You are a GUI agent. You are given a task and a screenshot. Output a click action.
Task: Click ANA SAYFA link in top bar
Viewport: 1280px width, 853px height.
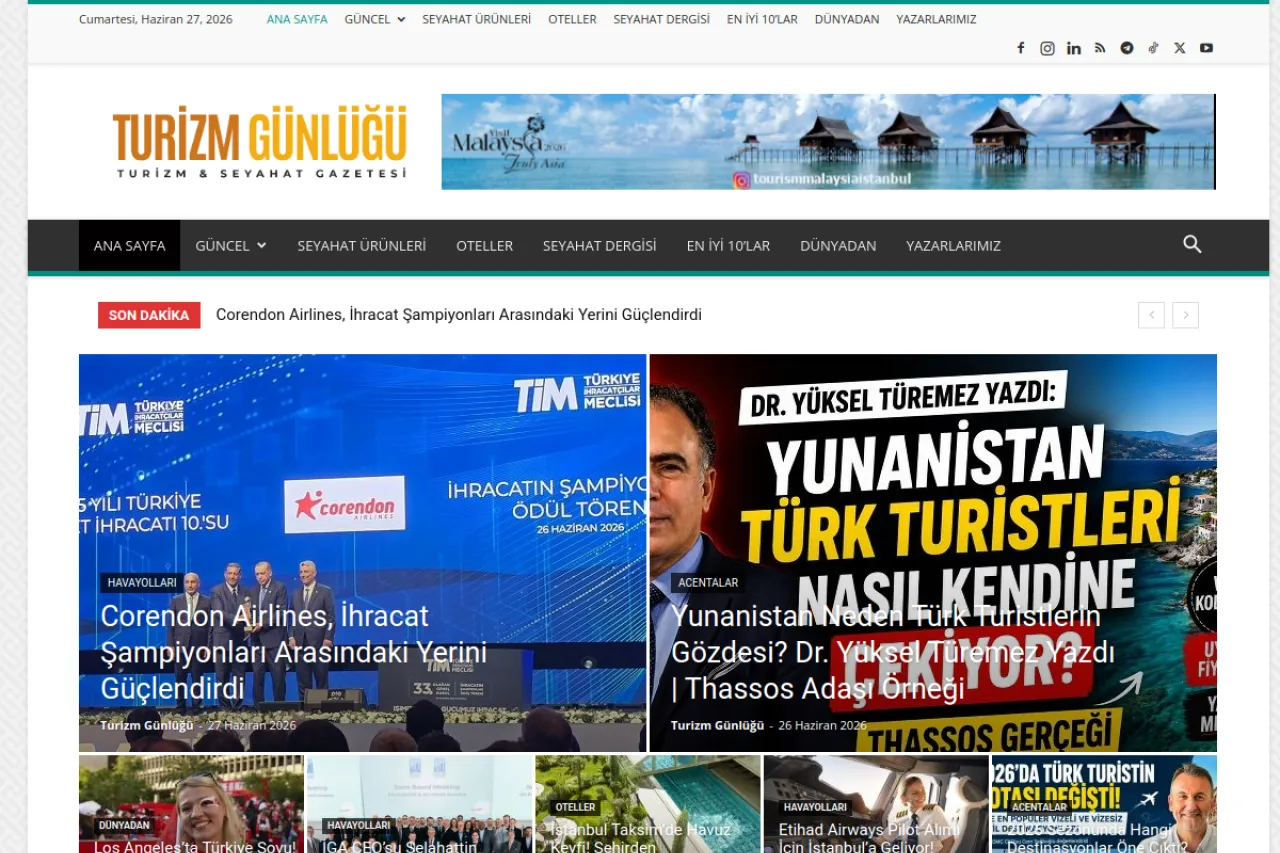297,19
